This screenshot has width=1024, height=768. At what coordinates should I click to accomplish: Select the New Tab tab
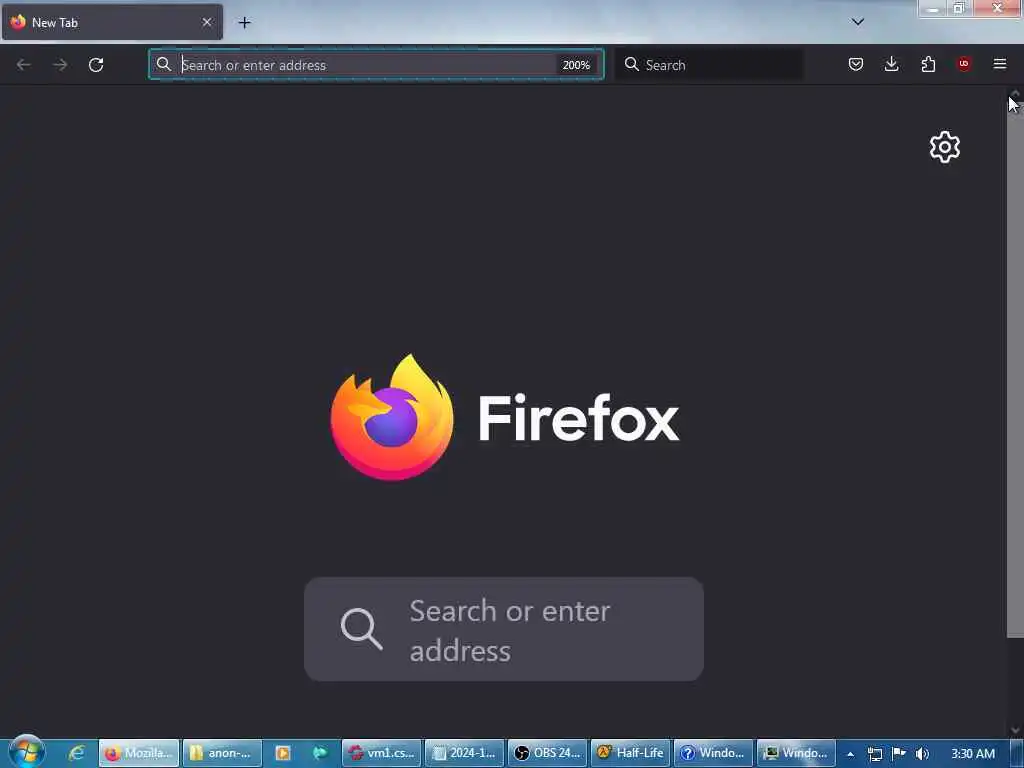pyautogui.click(x=112, y=22)
